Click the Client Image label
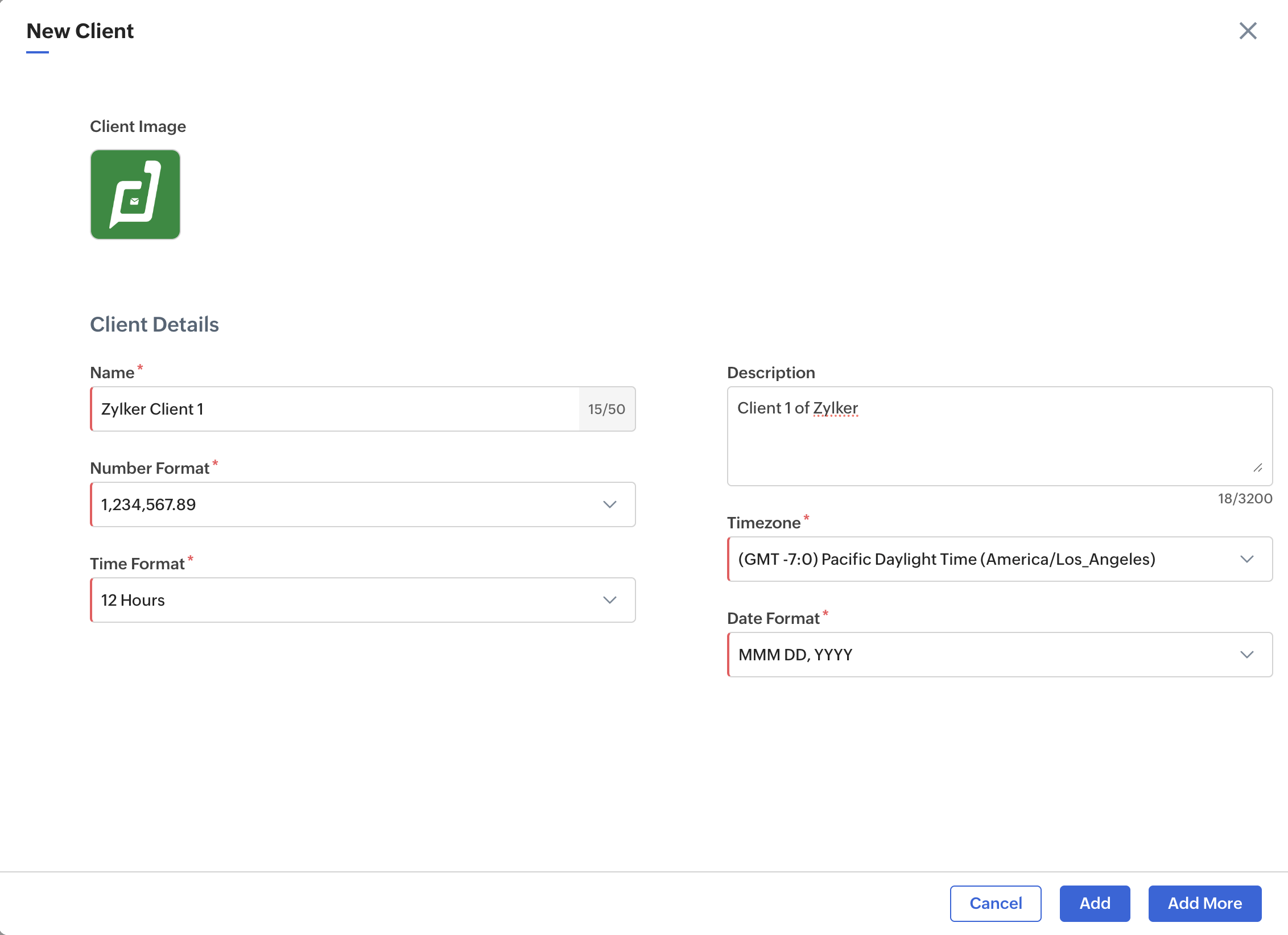 pyautogui.click(x=138, y=126)
